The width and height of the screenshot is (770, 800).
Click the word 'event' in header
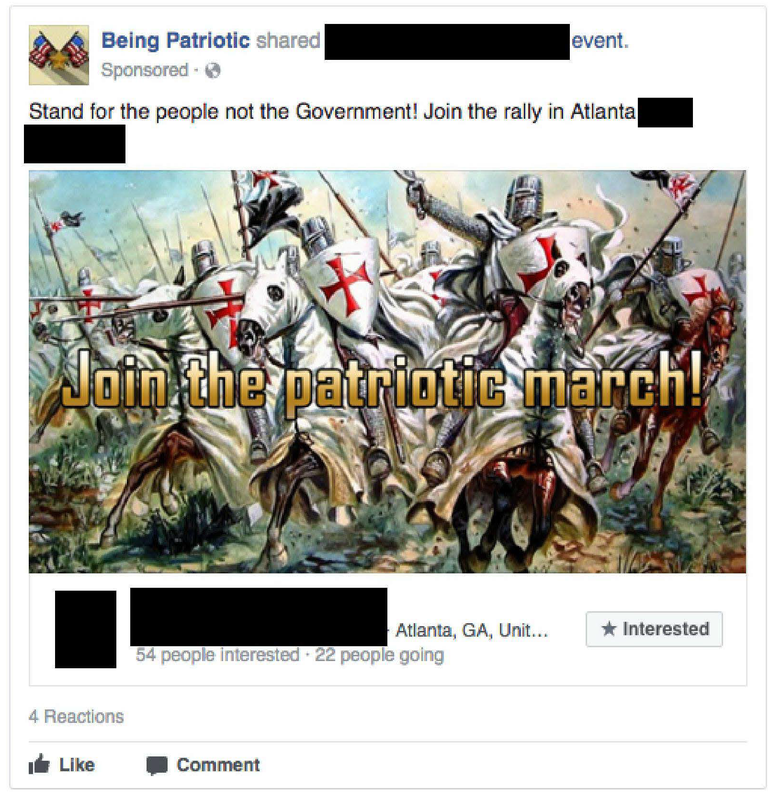(x=597, y=40)
